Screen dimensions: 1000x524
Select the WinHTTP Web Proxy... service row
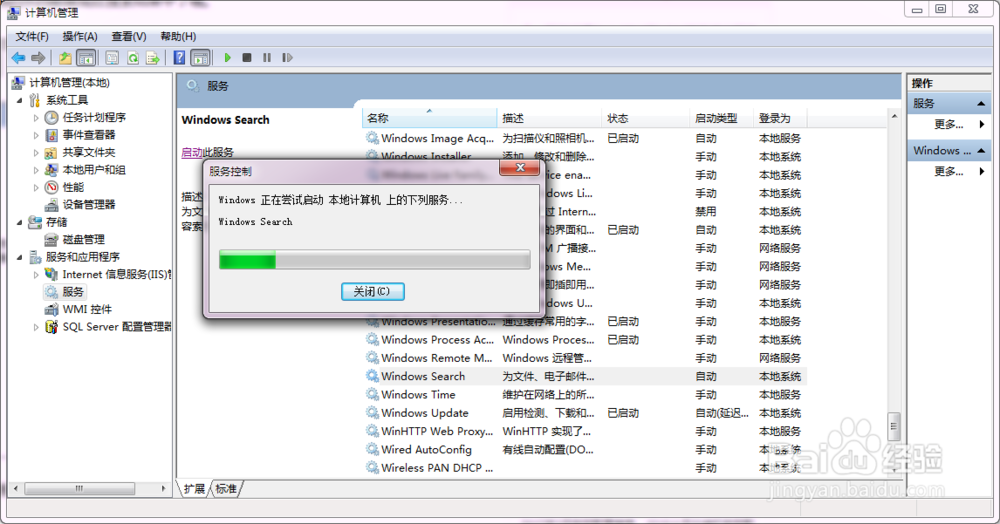tap(585, 432)
